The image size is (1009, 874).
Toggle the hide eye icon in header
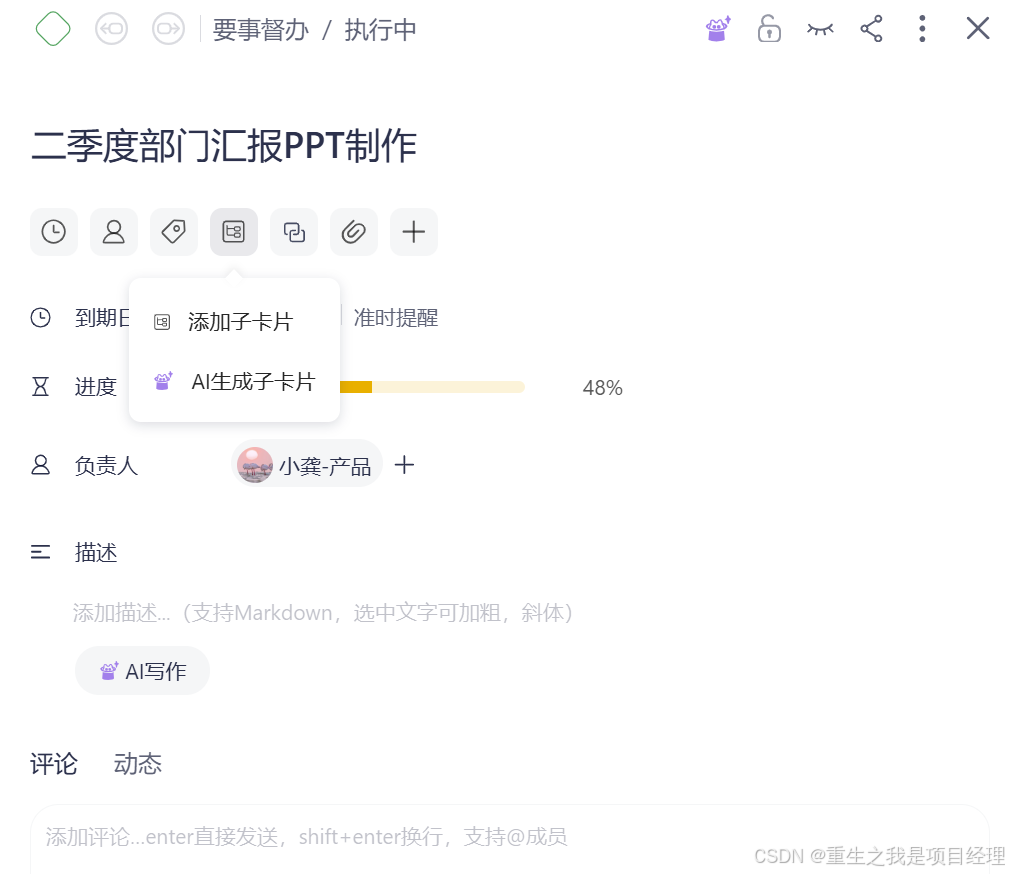click(820, 30)
